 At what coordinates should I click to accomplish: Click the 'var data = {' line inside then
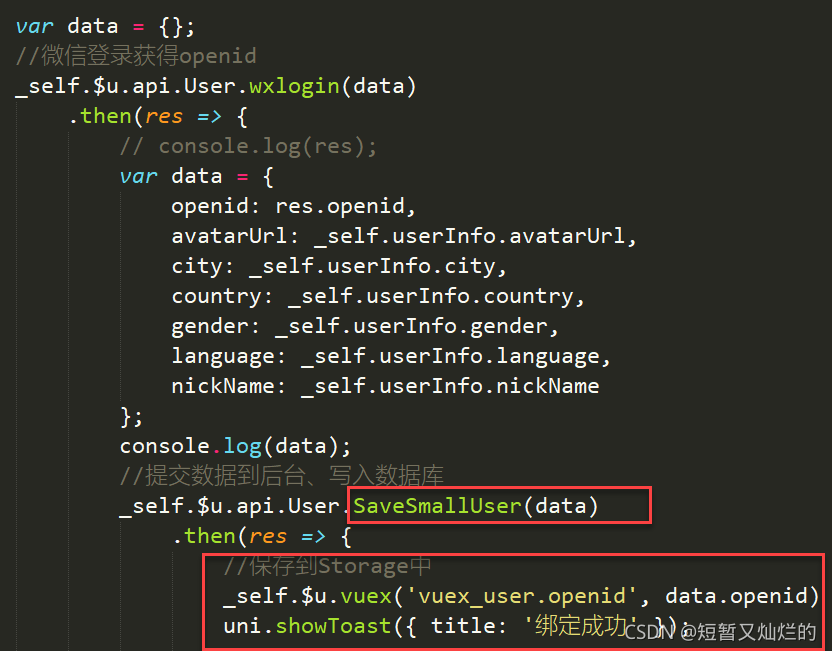pos(196,176)
